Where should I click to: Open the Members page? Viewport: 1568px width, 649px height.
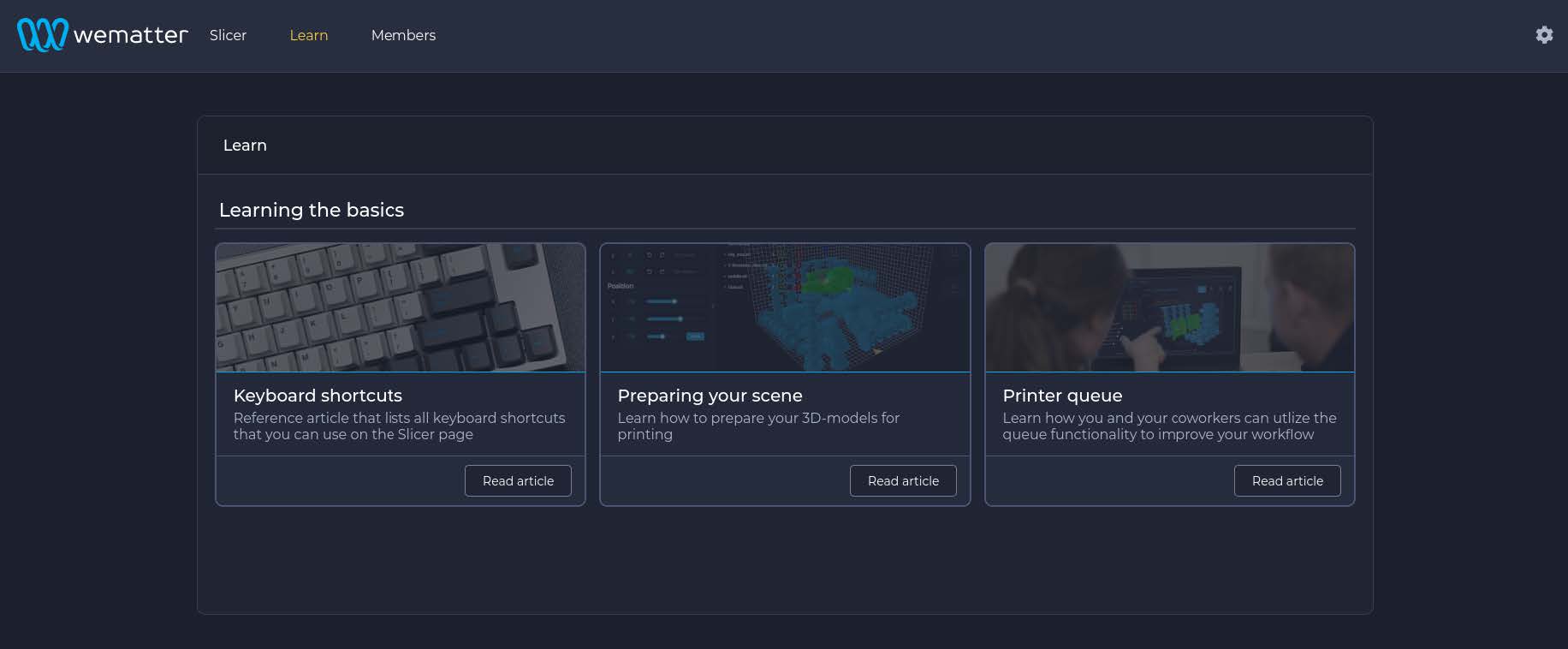point(403,35)
